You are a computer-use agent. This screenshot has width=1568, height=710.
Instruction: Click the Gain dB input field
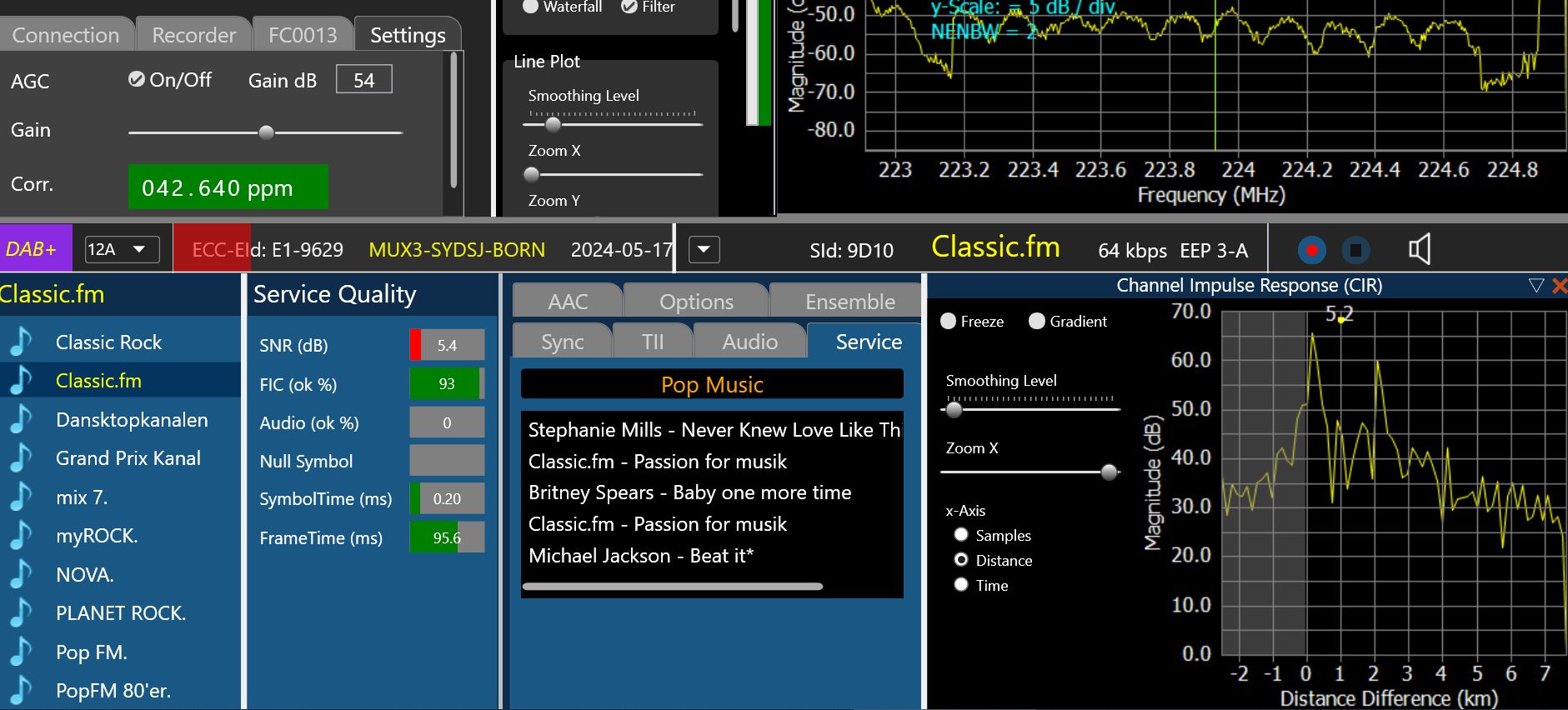[x=363, y=80]
